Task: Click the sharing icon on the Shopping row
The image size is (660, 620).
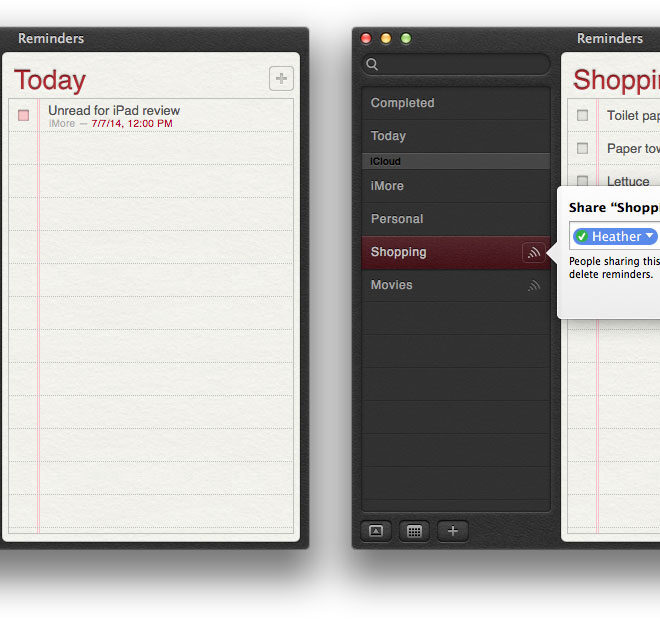Action: [x=534, y=253]
